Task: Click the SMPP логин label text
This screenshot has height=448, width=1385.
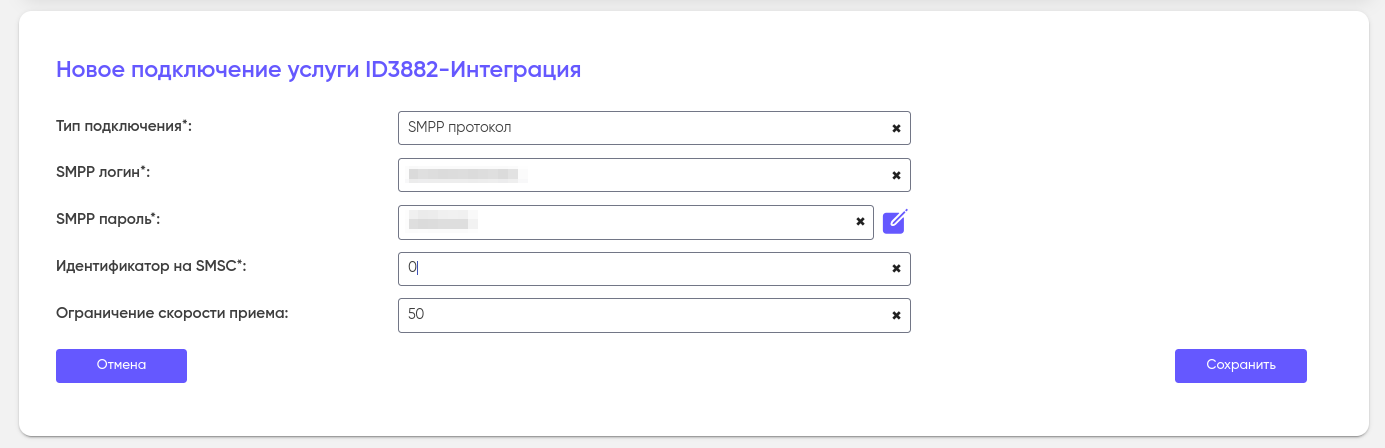Action: click(103, 172)
